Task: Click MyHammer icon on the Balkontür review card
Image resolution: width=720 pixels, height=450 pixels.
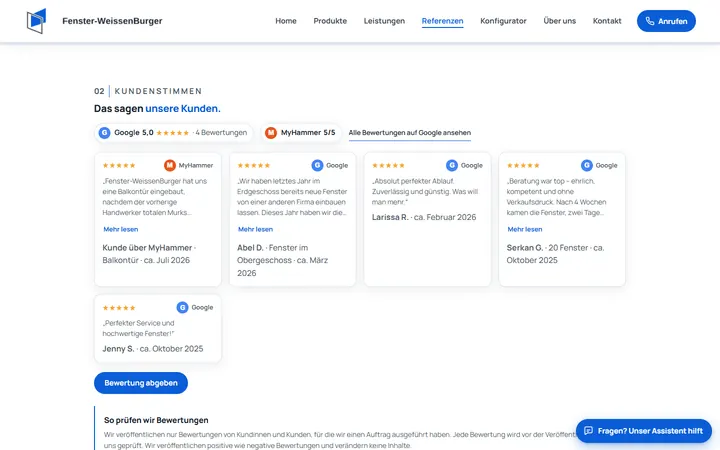Action: pos(170,165)
